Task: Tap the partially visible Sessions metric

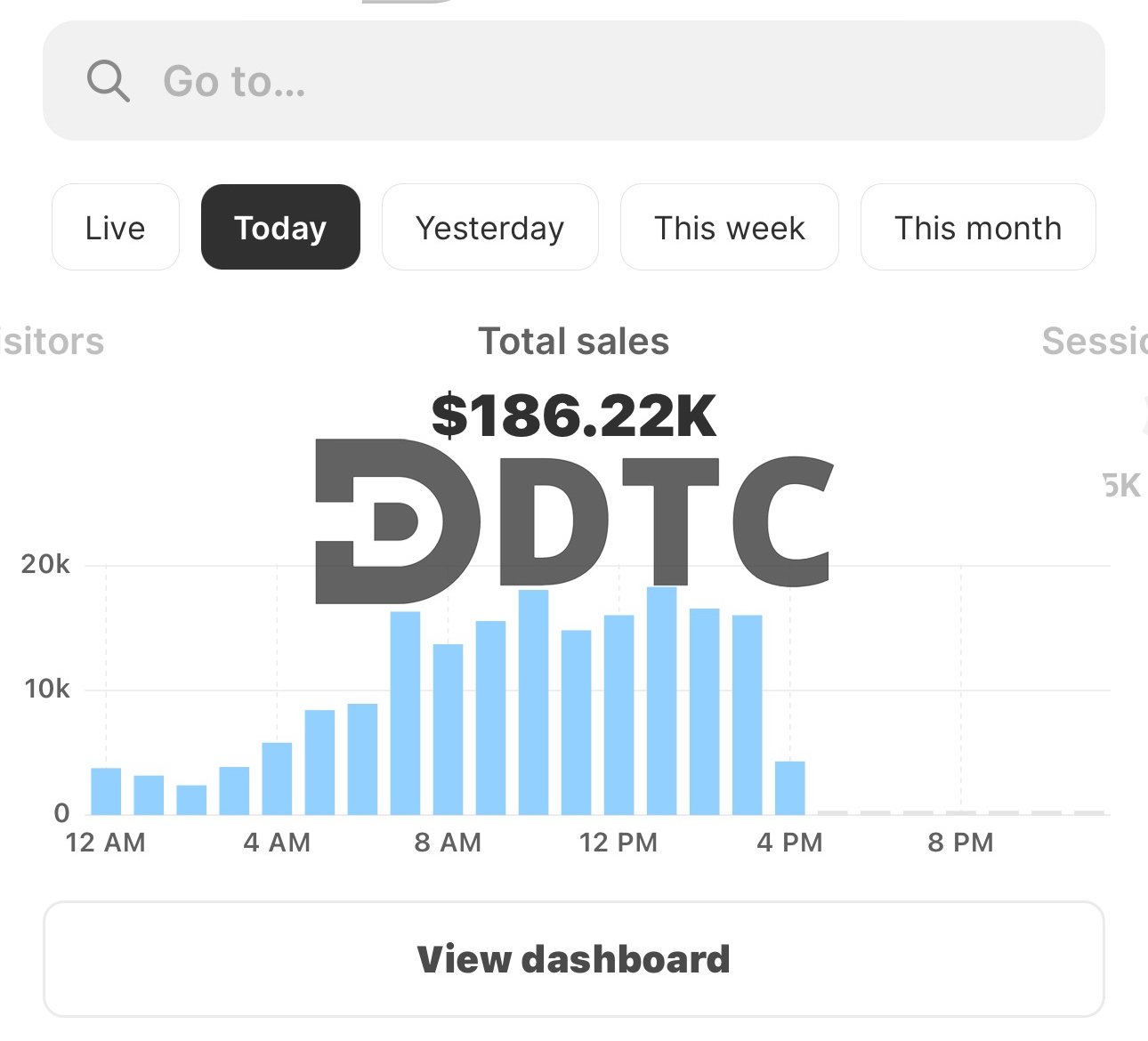Action: pyautogui.click(x=1095, y=342)
